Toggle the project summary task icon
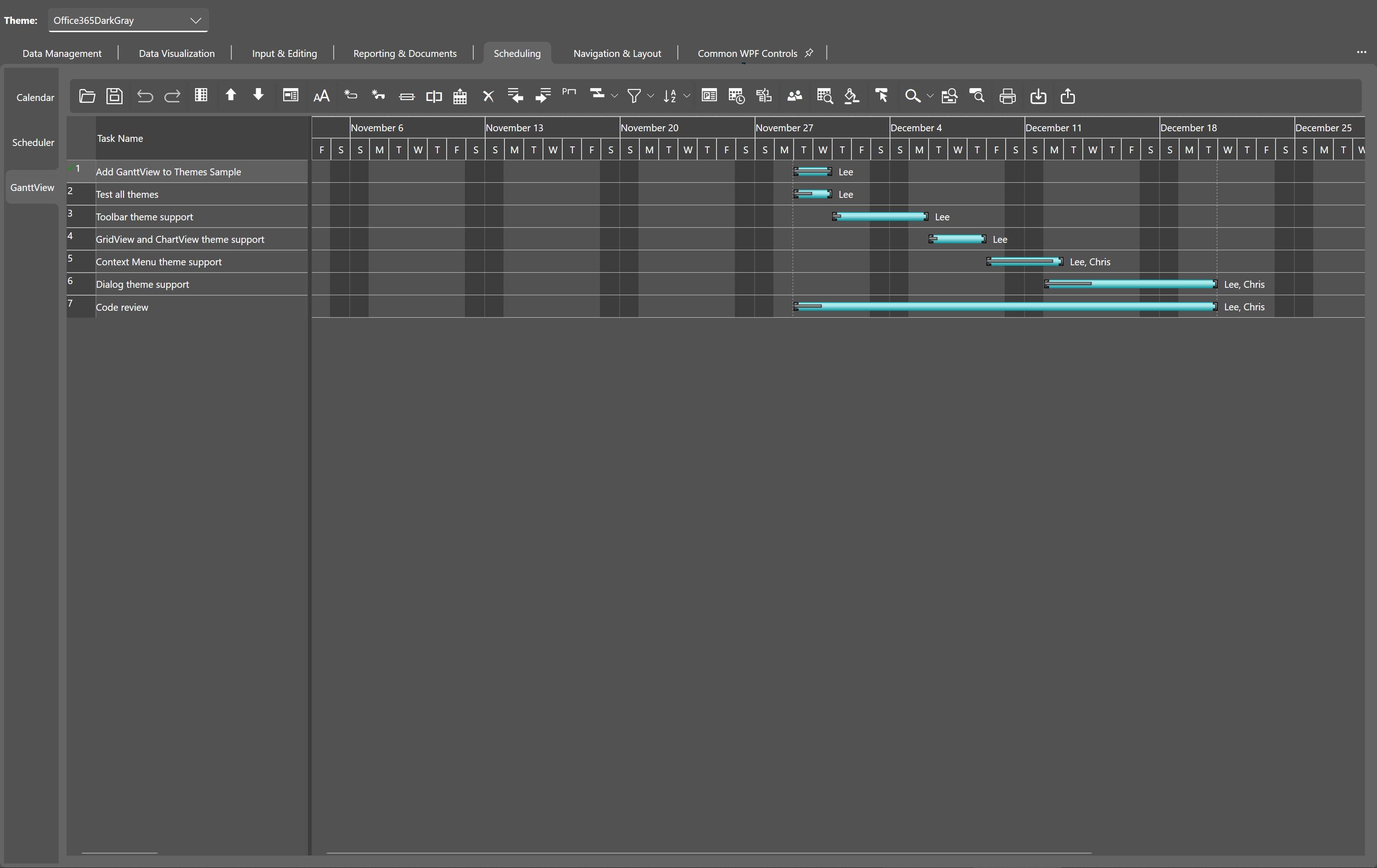This screenshot has height=868, width=1377. pyautogui.click(x=569, y=91)
